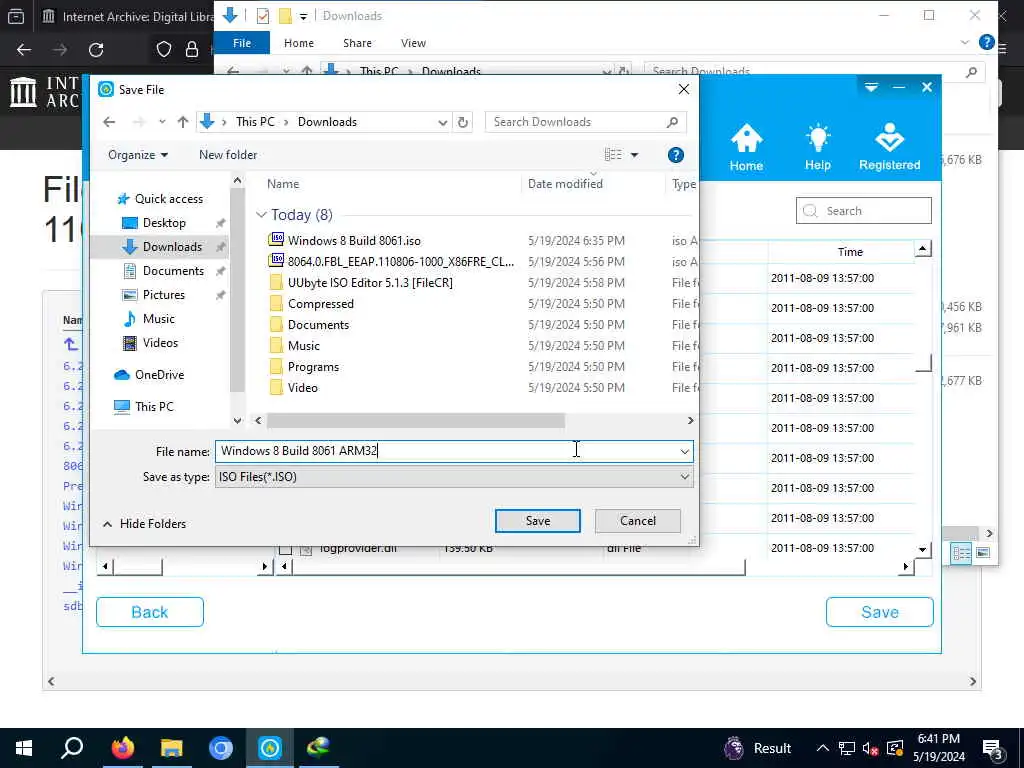Click the dialog Back arrow
This screenshot has height=768, width=1024.
pyautogui.click(x=109, y=122)
